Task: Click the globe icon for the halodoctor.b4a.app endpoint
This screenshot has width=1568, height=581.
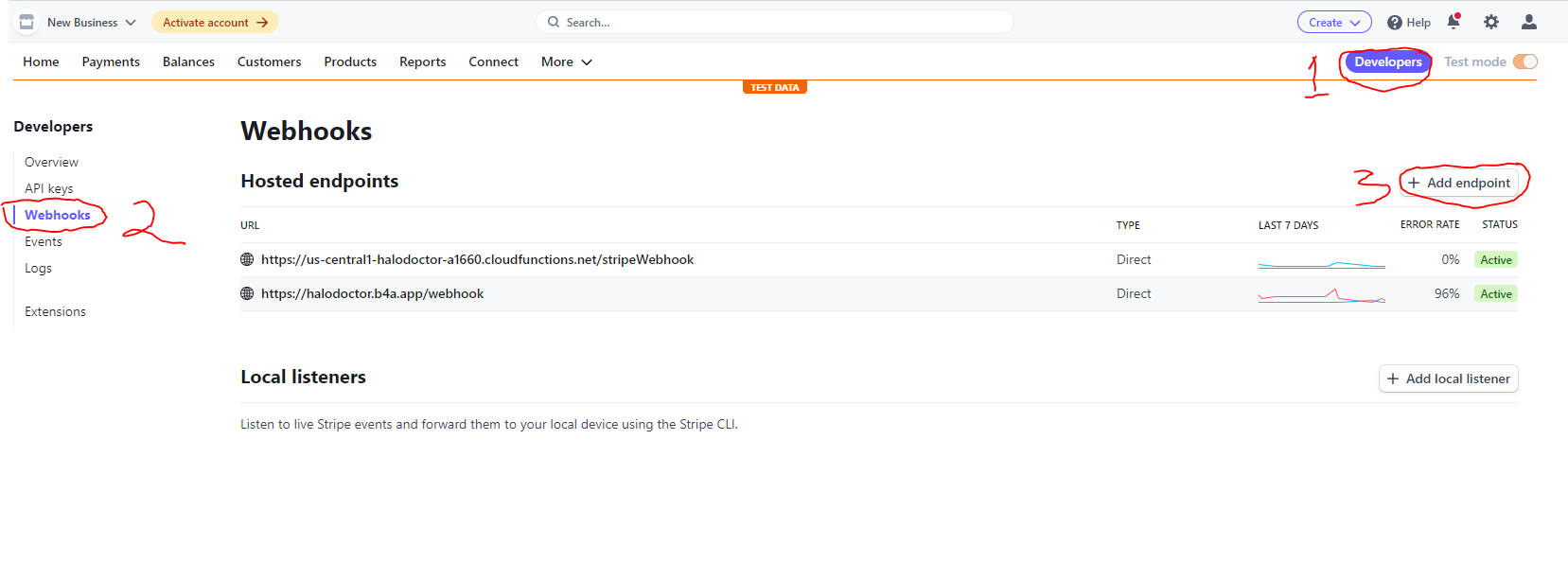Action: [x=247, y=293]
